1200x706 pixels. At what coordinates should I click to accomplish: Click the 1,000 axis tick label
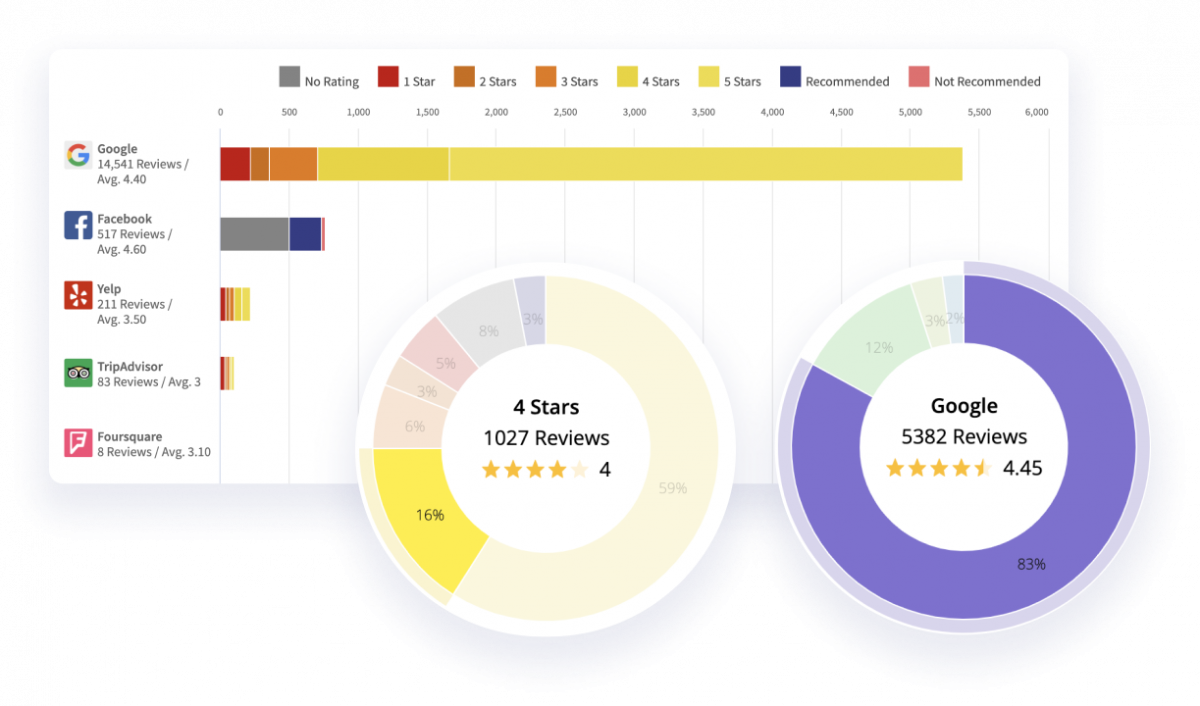tap(358, 112)
